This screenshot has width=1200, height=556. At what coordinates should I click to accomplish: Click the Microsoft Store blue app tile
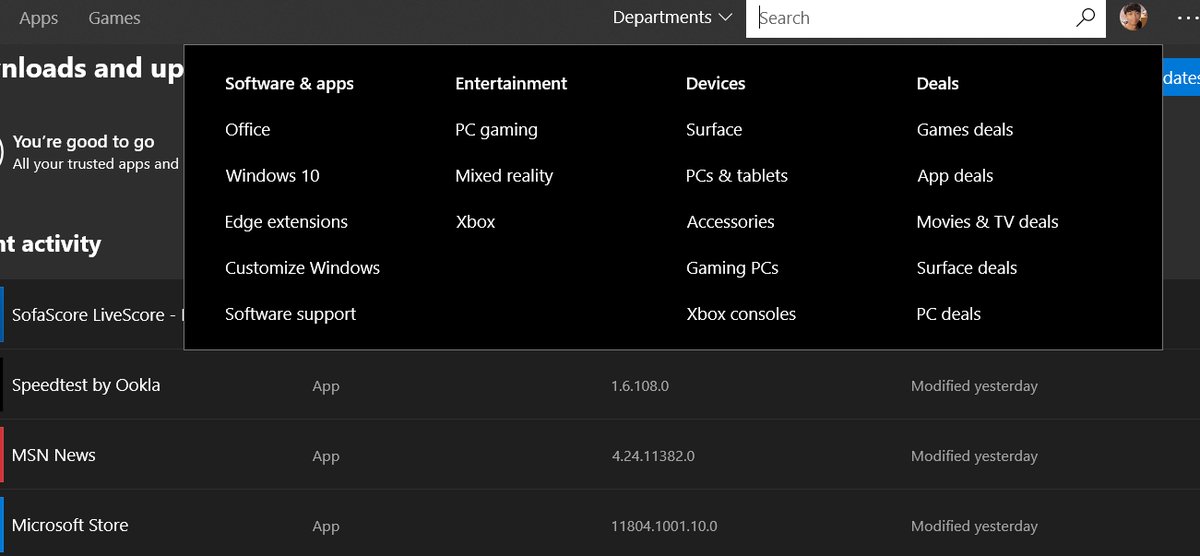coord(2,525)
